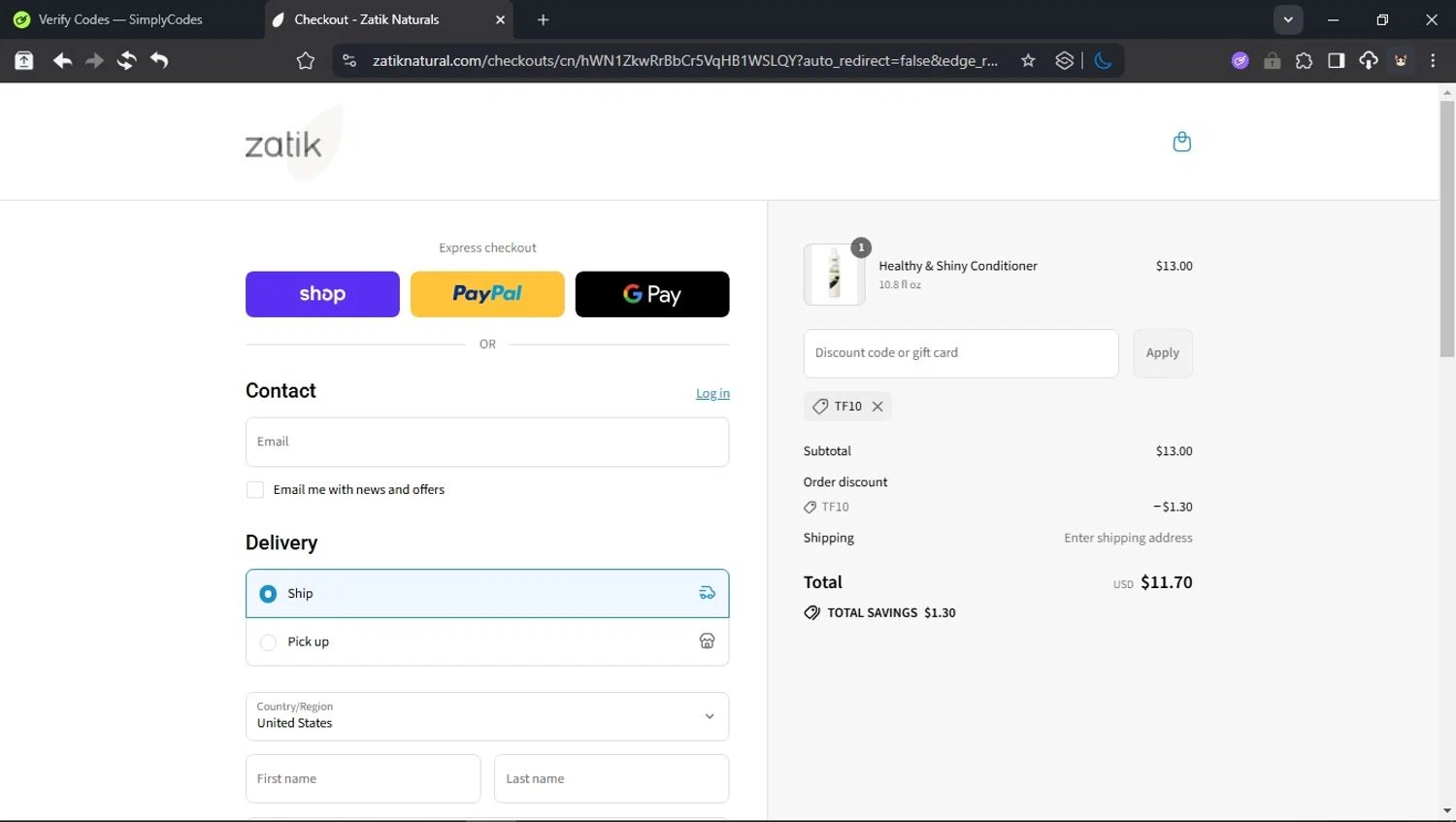Click the scrollbar down arrow
The image size is (1456, 822).
tap(1447, 811)
